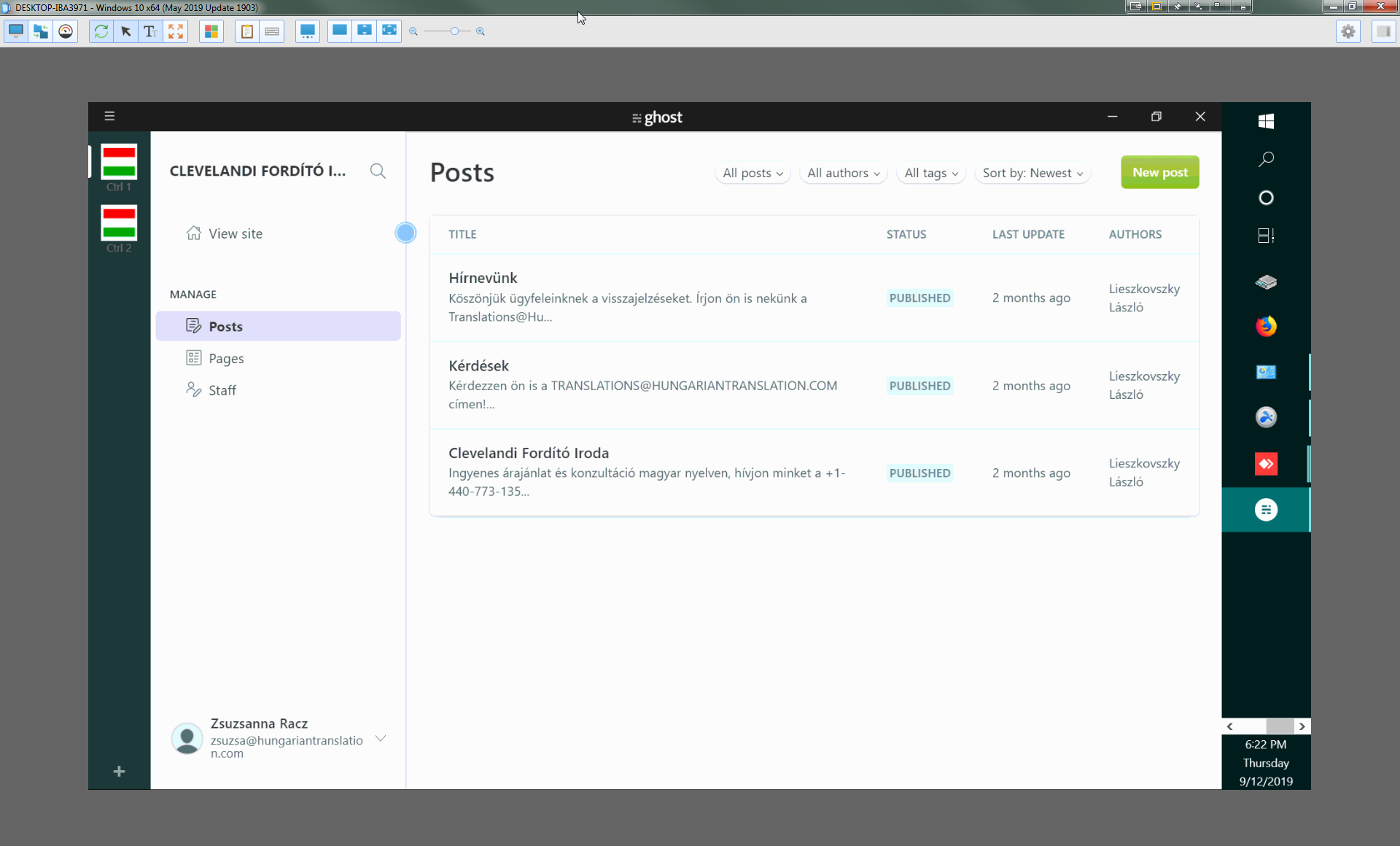The height and width of the screenshot is (846, 1400).
Task: Open the Zsuzsanna Racz account expander
Action: (381, 738)
